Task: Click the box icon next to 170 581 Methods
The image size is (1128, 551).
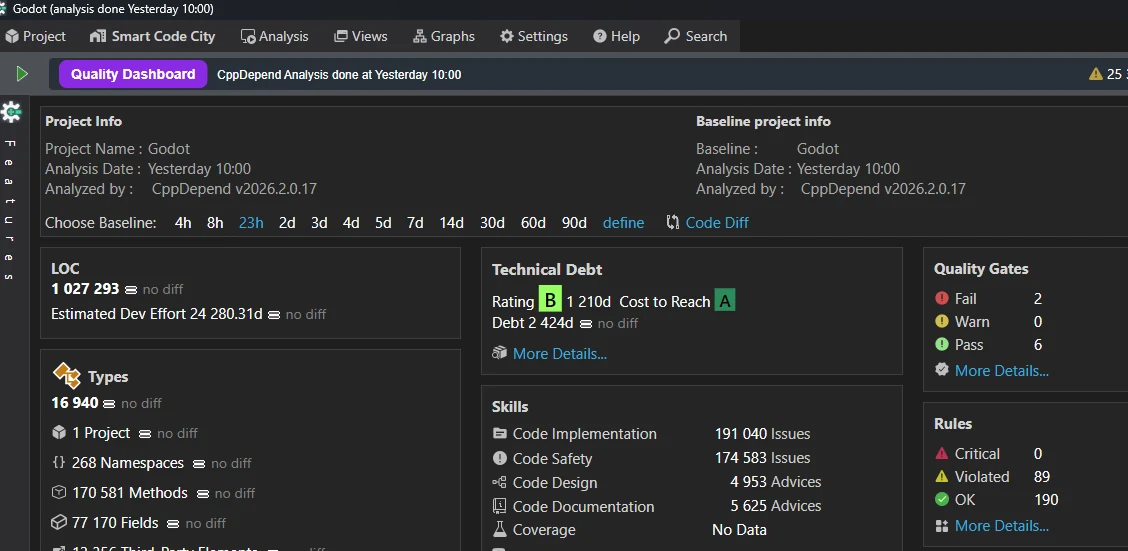Action: coord(59,493)
